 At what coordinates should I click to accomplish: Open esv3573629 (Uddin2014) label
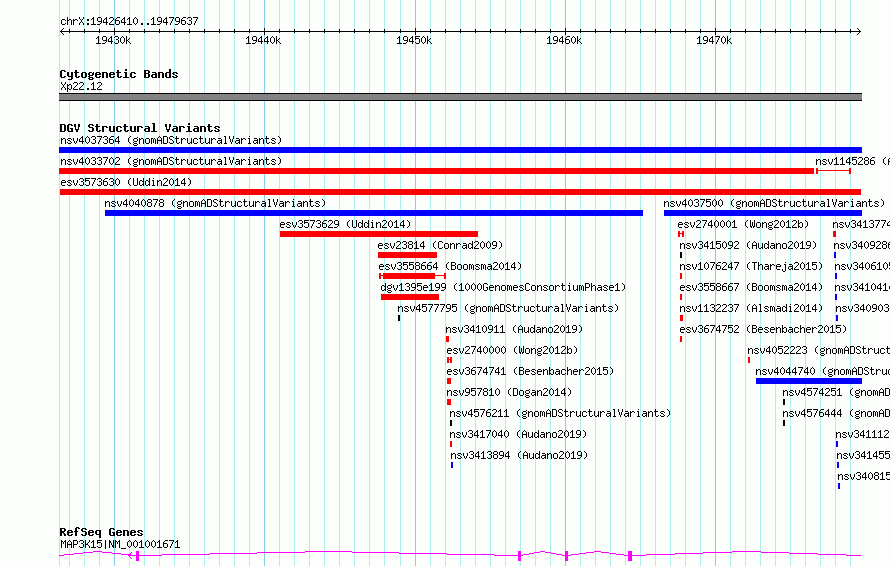pyautogui.click(x=345, y=224)
